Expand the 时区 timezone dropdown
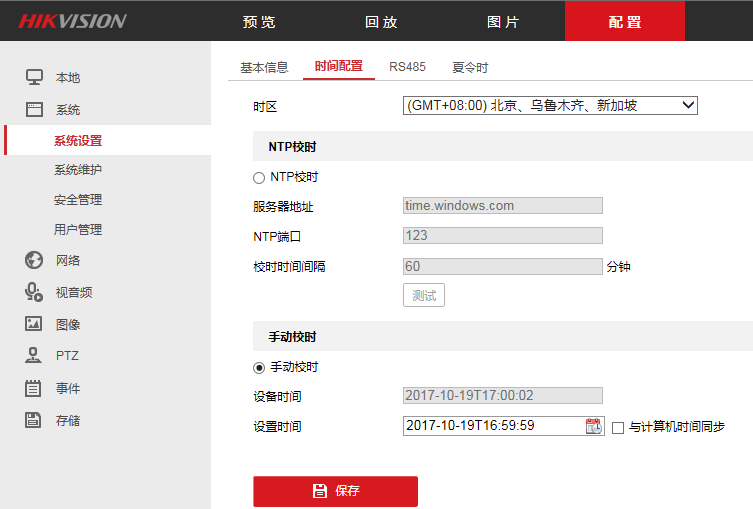Screen dimensions: 753x509 (550, 106)
